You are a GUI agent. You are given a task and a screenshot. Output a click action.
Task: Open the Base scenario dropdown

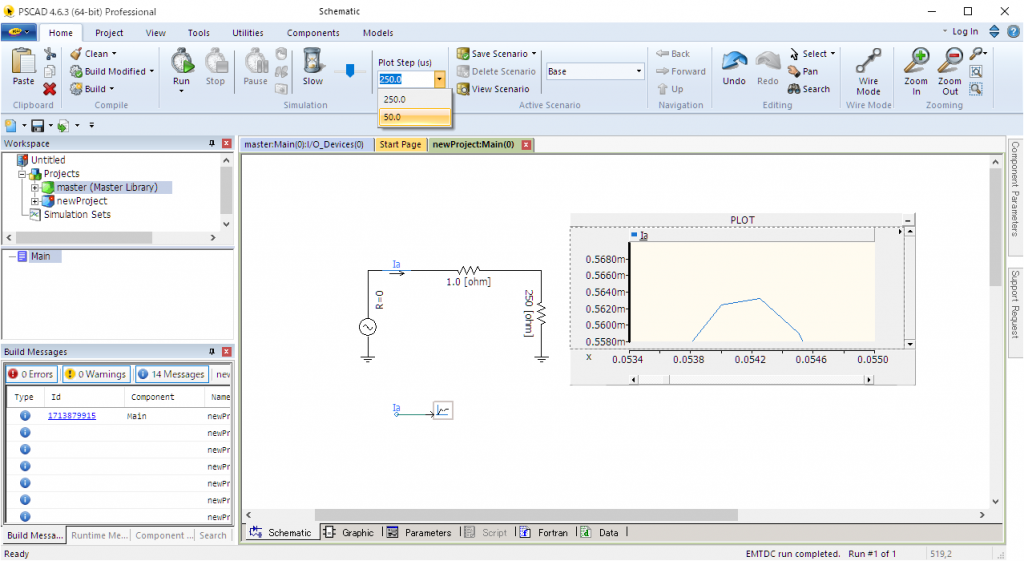[x=639, y=72]
